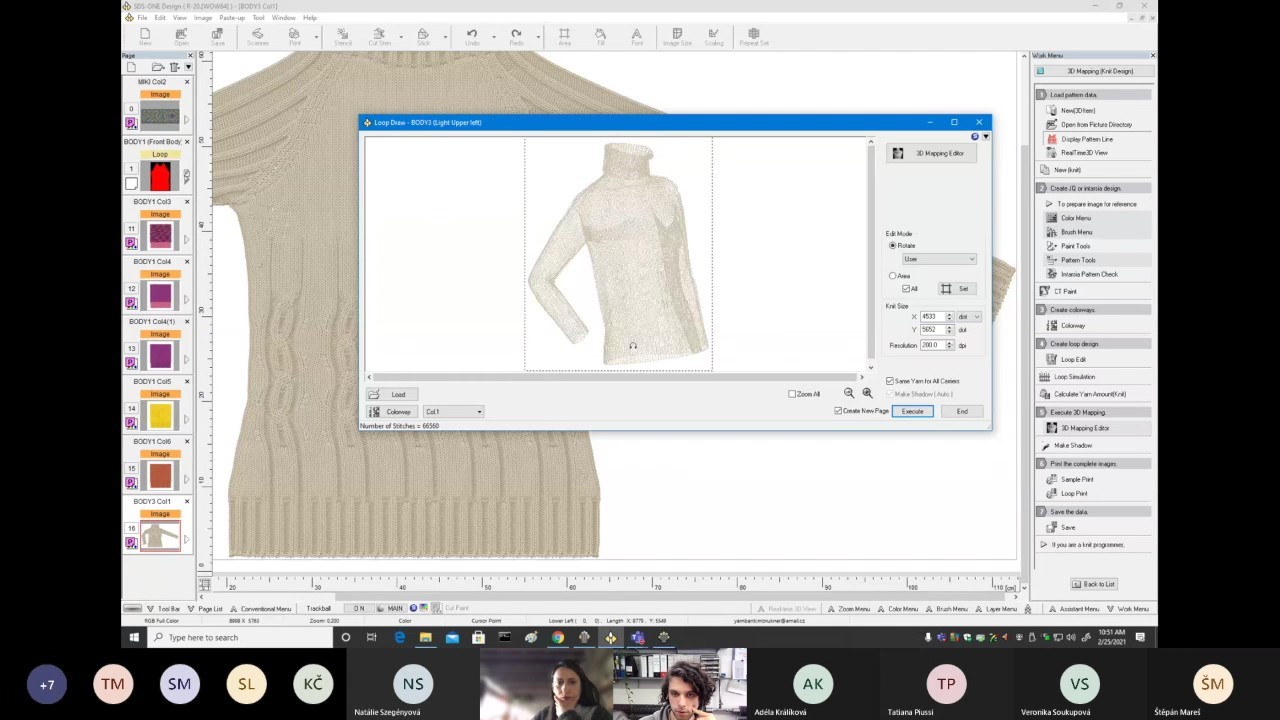Select the Area edit mode radio button
This screenshot has width=1280, height=720.
[x=893, y=276]
